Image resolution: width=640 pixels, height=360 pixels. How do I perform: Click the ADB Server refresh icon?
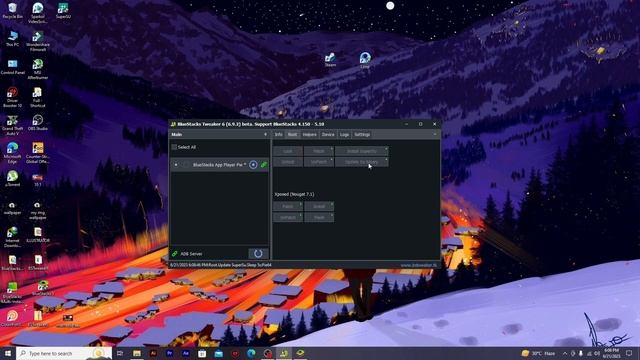(258, 253)
